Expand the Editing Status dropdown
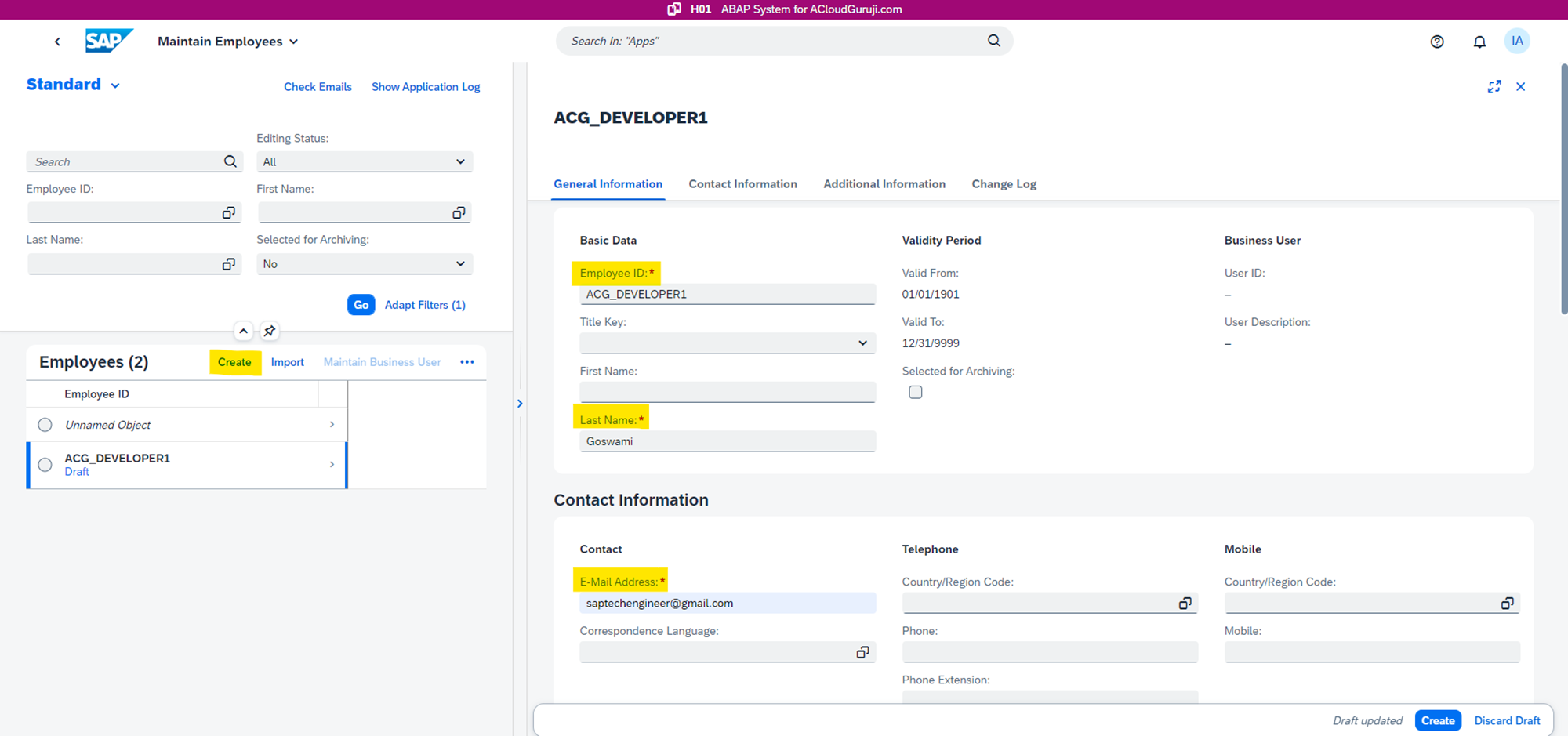This screenshot has height=736, width=1568. 460,161
